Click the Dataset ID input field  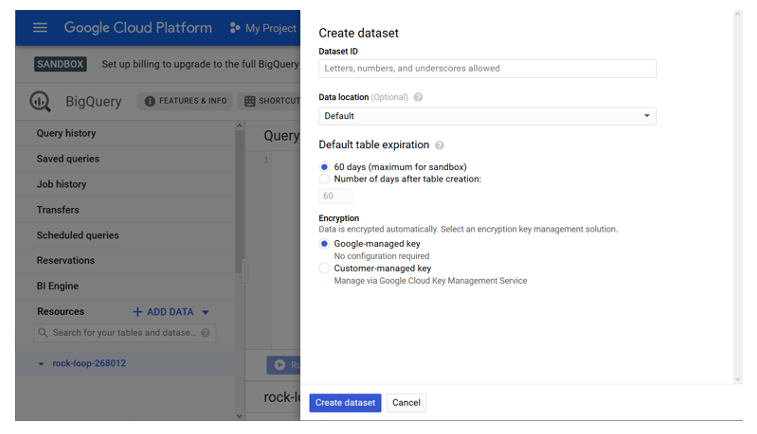(x=487, y=69)
